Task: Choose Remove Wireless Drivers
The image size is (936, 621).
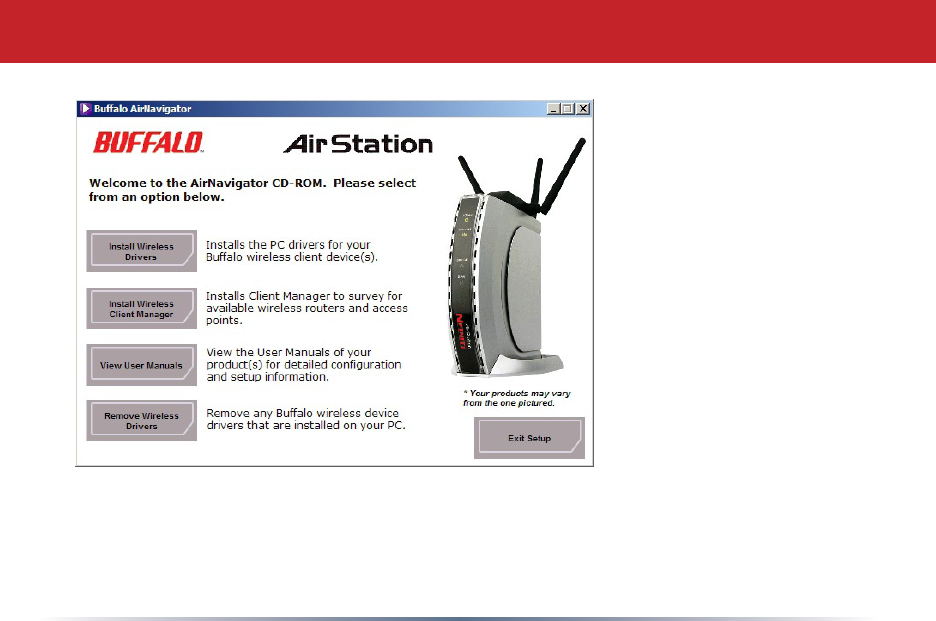Action: point(141,420)
